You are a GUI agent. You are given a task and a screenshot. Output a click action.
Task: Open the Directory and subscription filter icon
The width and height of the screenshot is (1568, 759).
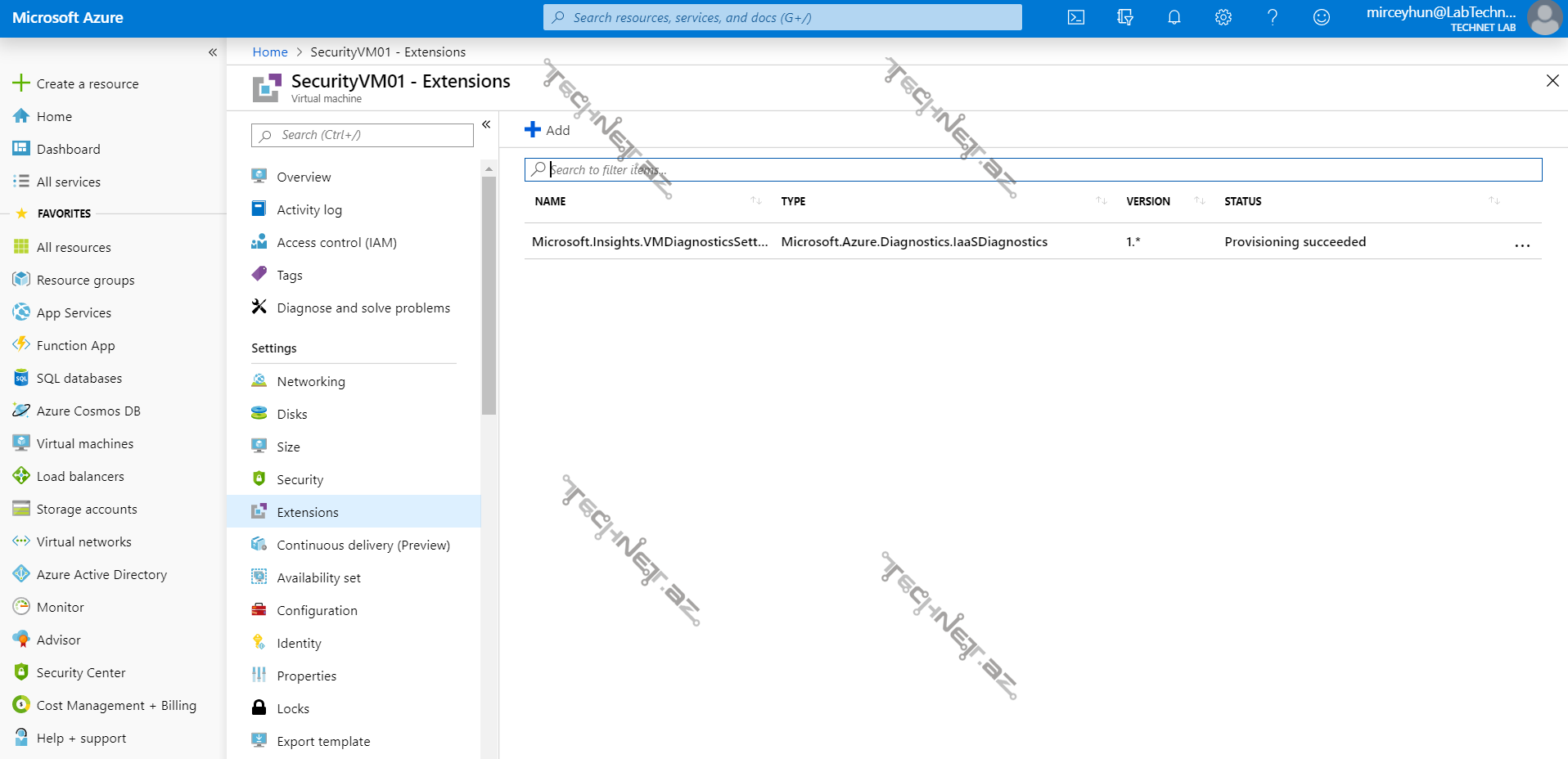(x=1125, y=17)
